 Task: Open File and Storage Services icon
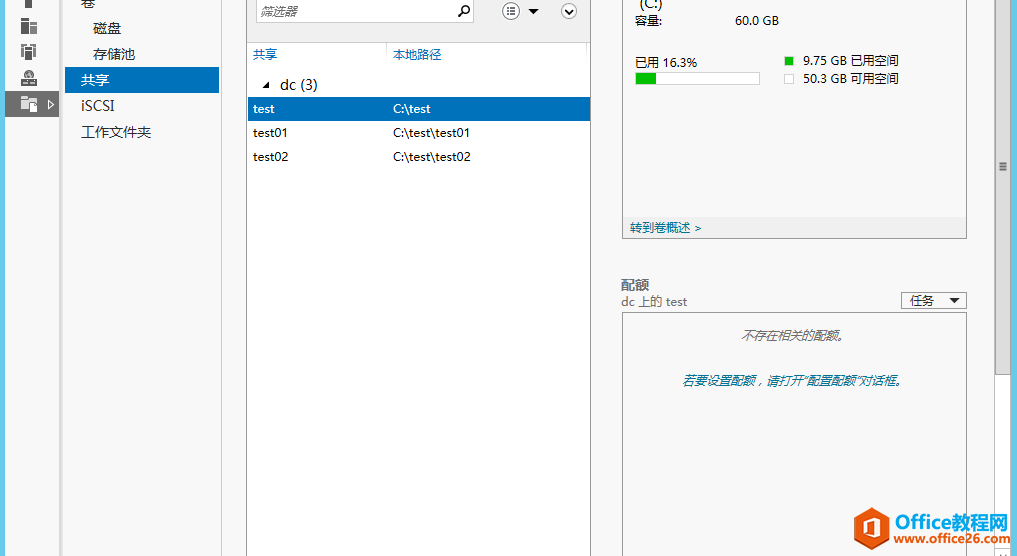(29, 104)
